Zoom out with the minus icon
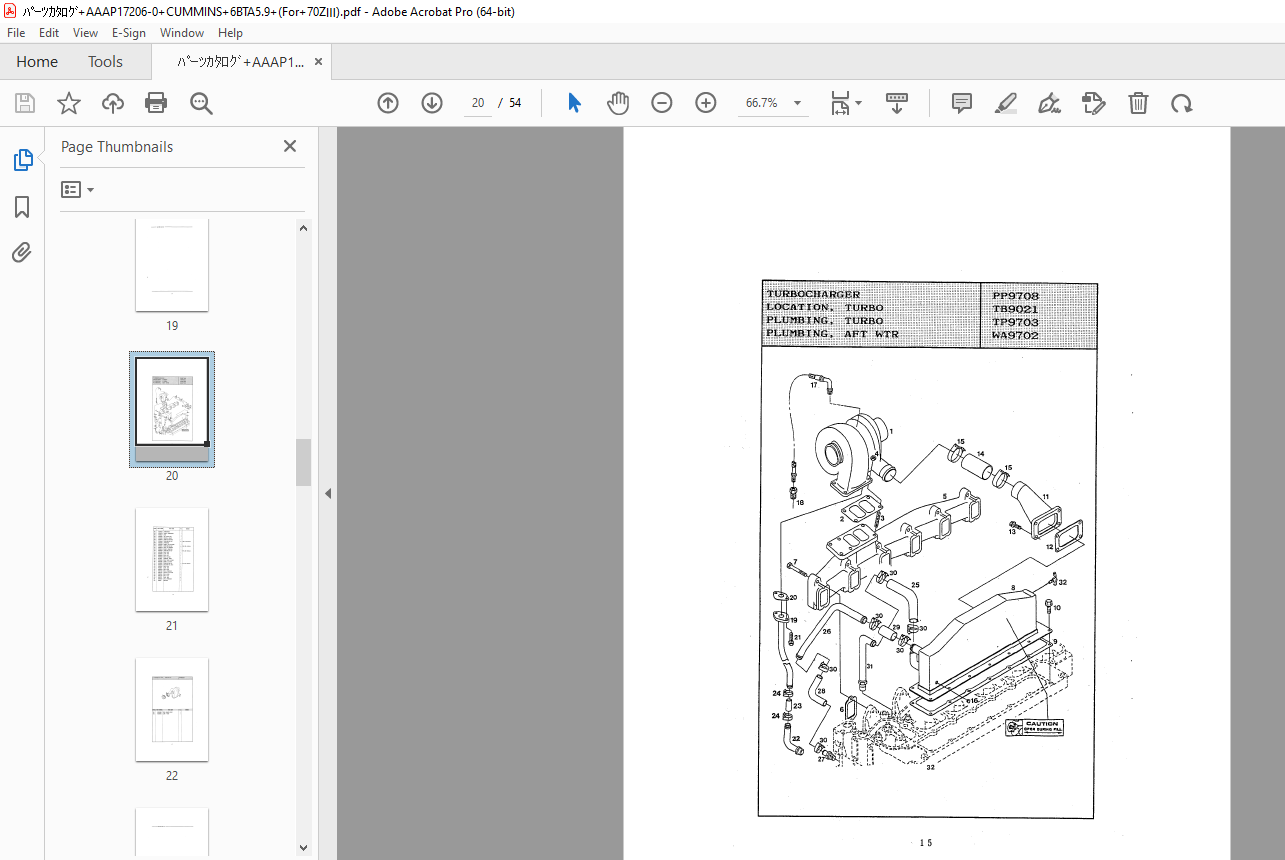1285x860 pixels. (x=662, y=103)
